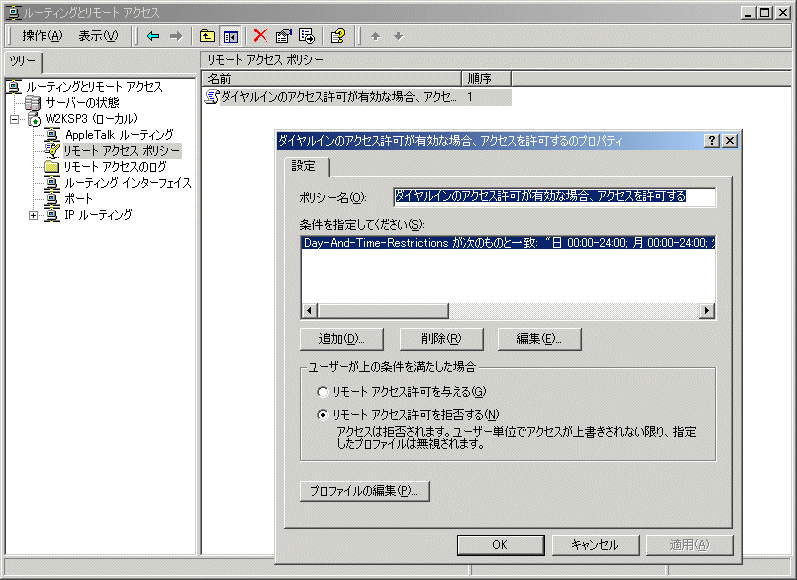Click the 追加(D)... button
797x580 pixels.
(342, 339)
